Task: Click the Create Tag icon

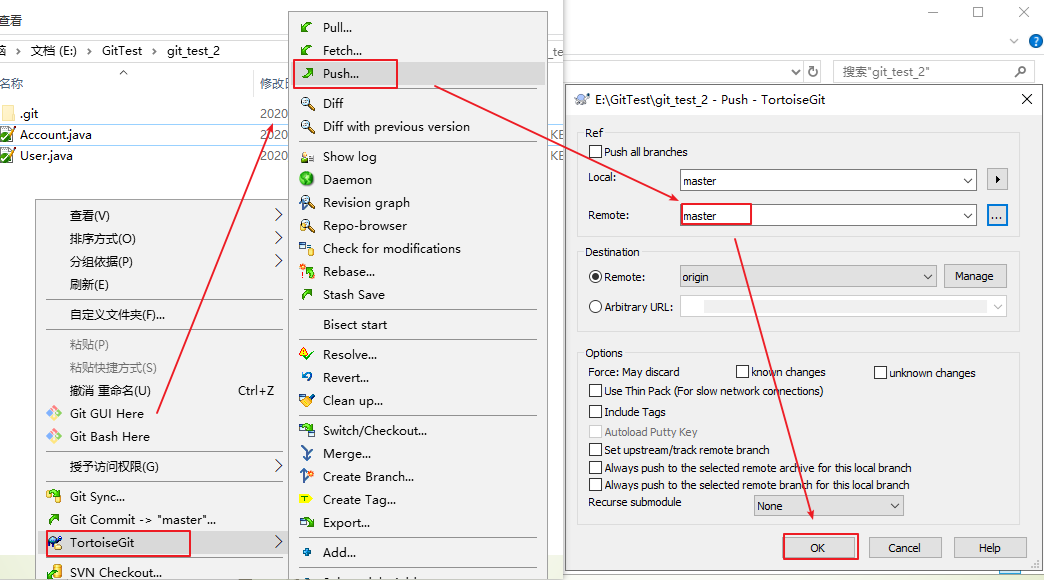Action: [306, 499]
